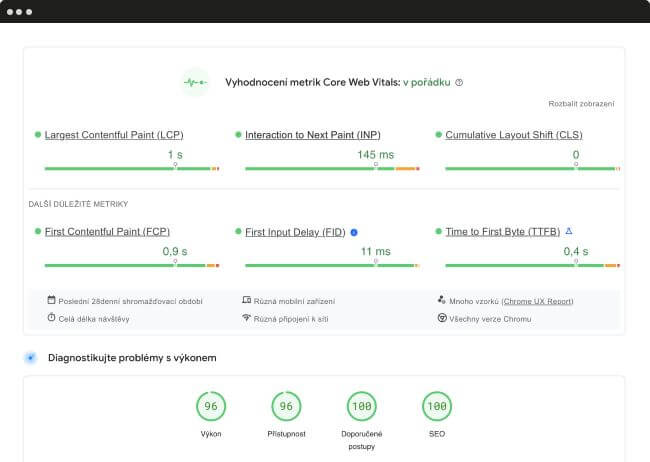Click the calendar icon for 28-day period
The image size is (650, 462).
[51, 300]
